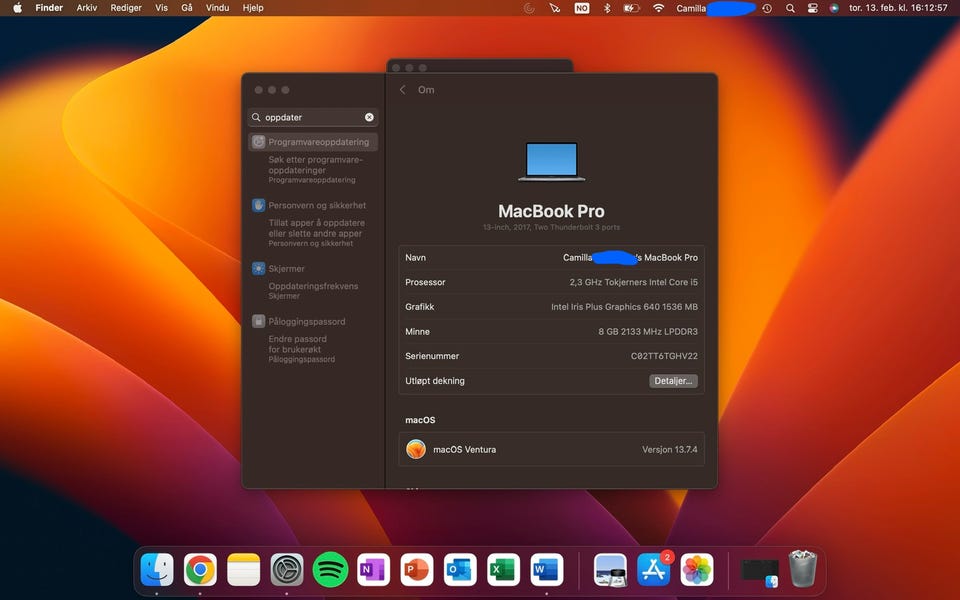Open the Arkiv menu
Viewport: 960px width, 600px height.
tap(87, 8)
